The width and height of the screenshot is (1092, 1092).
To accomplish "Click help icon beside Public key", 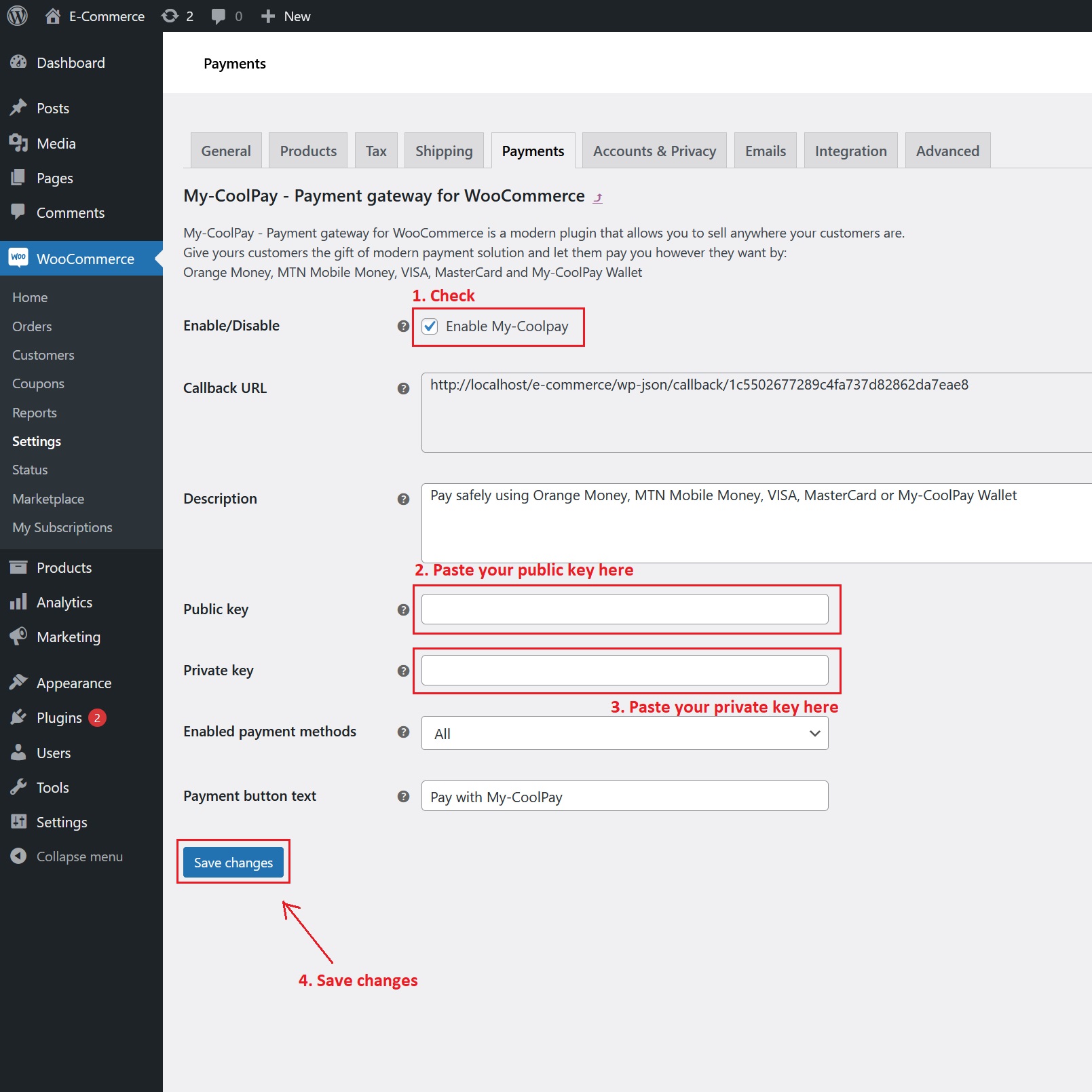I will pos(403,609).
